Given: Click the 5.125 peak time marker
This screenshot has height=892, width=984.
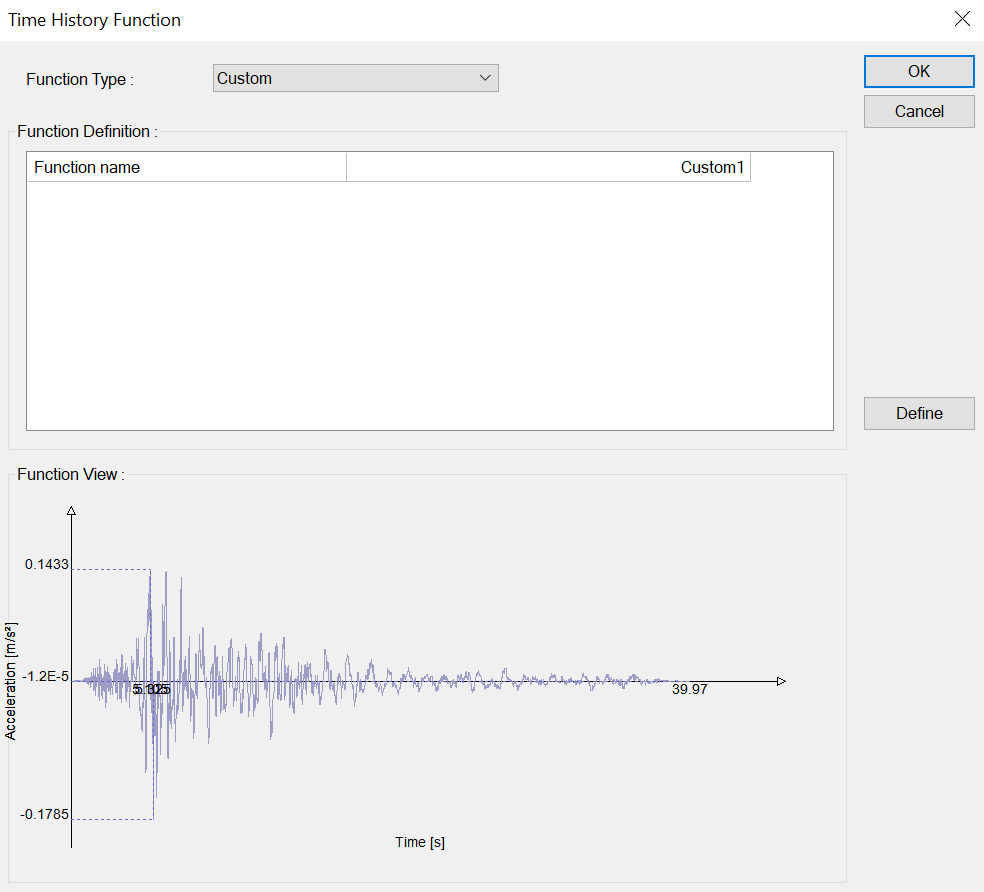Looking at the screenshot, I should [152, 689].
